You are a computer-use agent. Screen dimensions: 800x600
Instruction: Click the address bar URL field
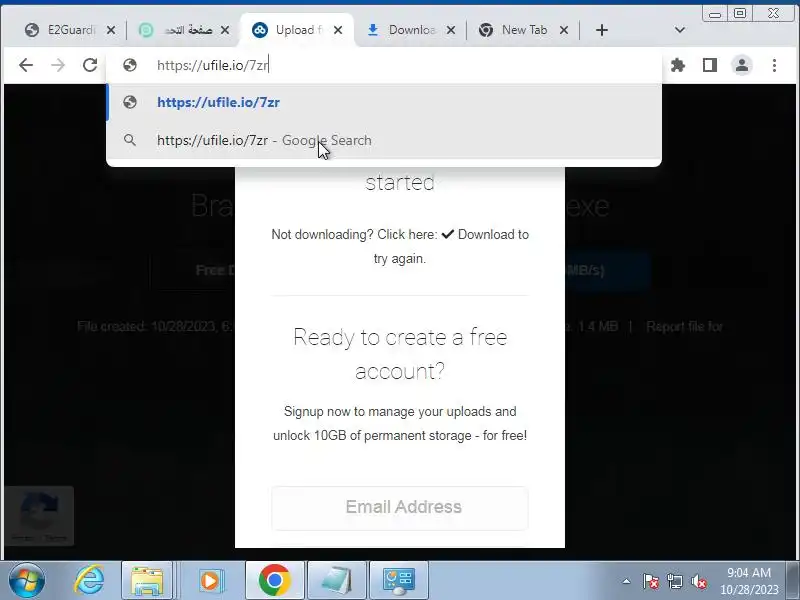[384, 65]
